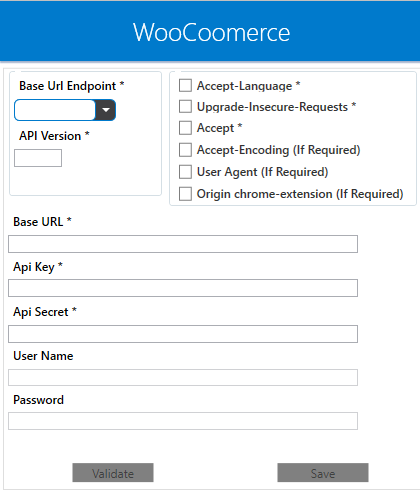Click the Api Secret label text
The image size is (420, 492).
tap(45, 312)
